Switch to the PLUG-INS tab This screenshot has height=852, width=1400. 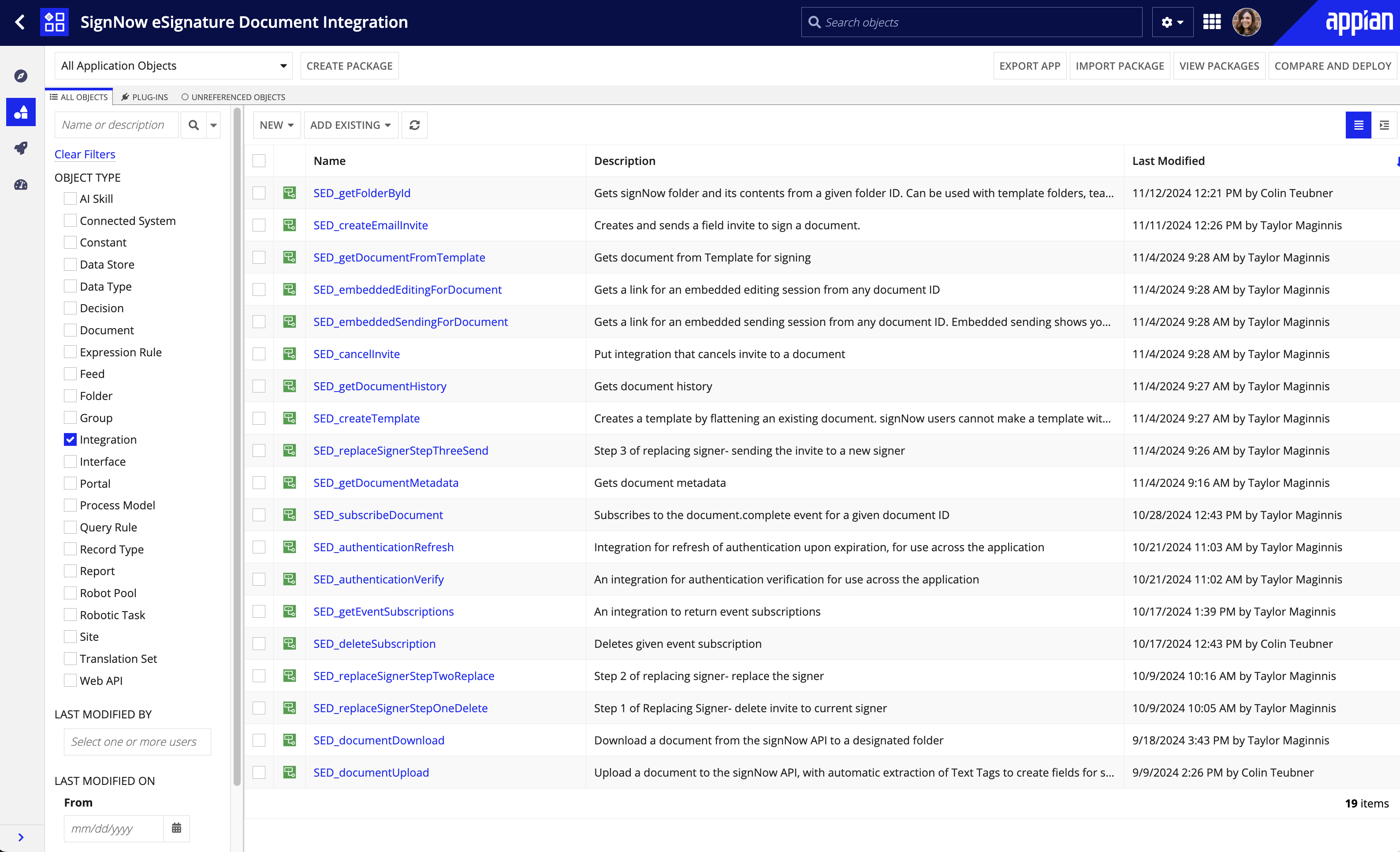pyautogui.click(x=144, y=97)
